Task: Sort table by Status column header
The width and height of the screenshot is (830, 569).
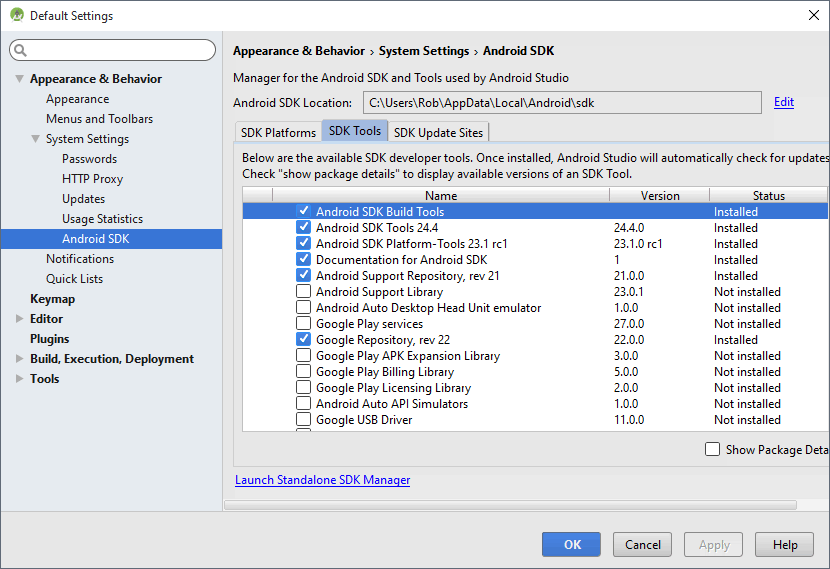Action: click(769, 195)
